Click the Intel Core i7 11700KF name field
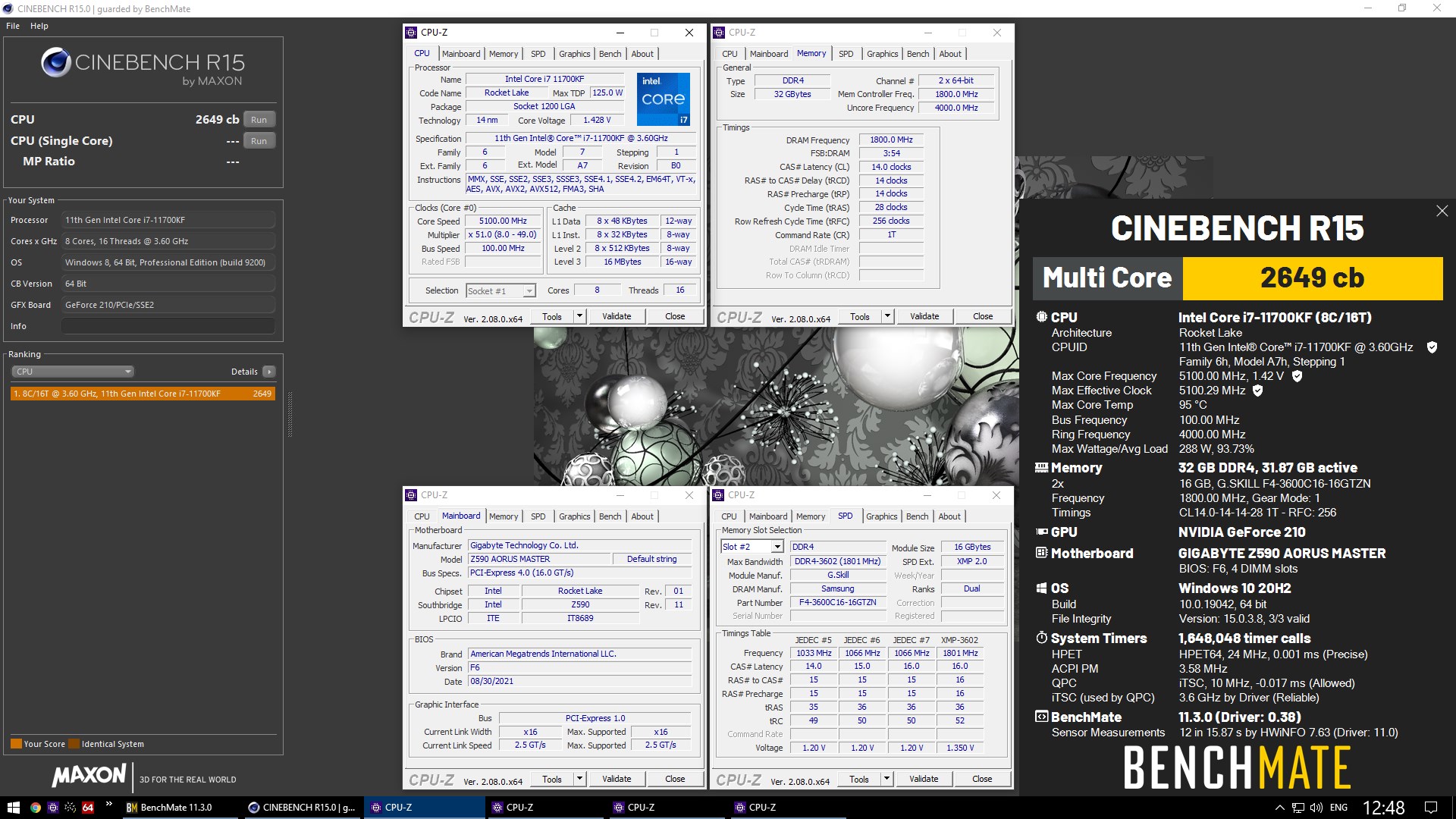Image resolution: width=1456 pixels, height=819 pixels. [544, 79]
